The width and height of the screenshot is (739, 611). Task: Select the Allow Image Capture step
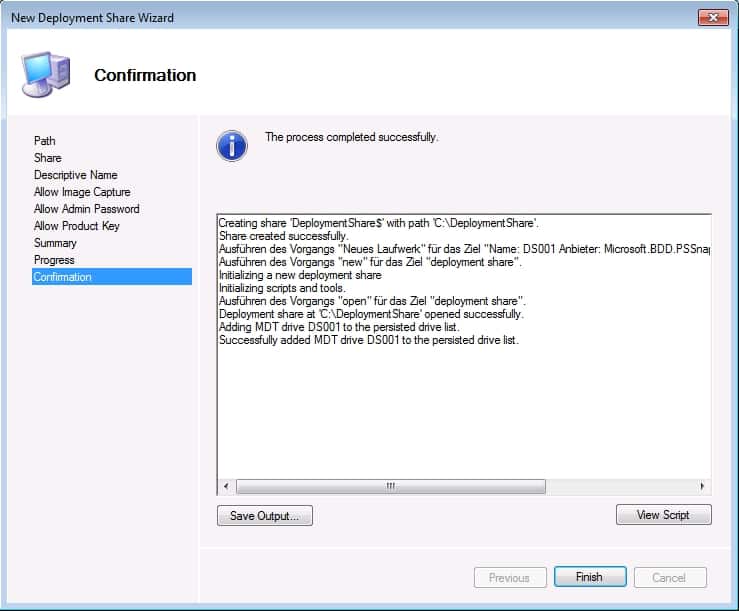pos(82,192)
